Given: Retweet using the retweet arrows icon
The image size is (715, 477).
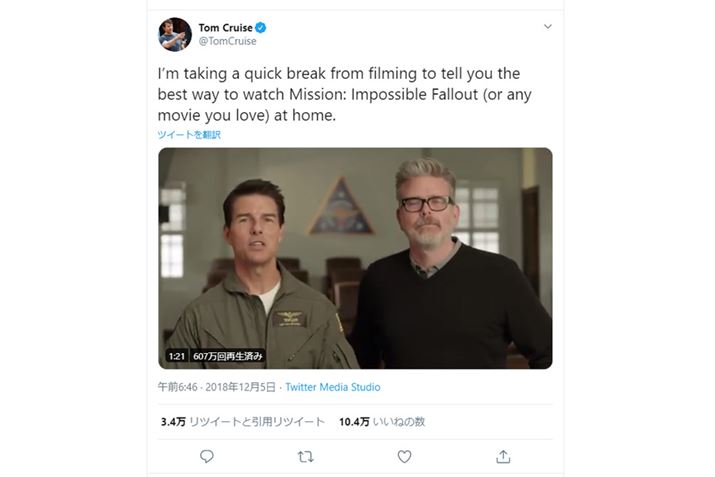Looking at the screenshot, I should point(306,456).
